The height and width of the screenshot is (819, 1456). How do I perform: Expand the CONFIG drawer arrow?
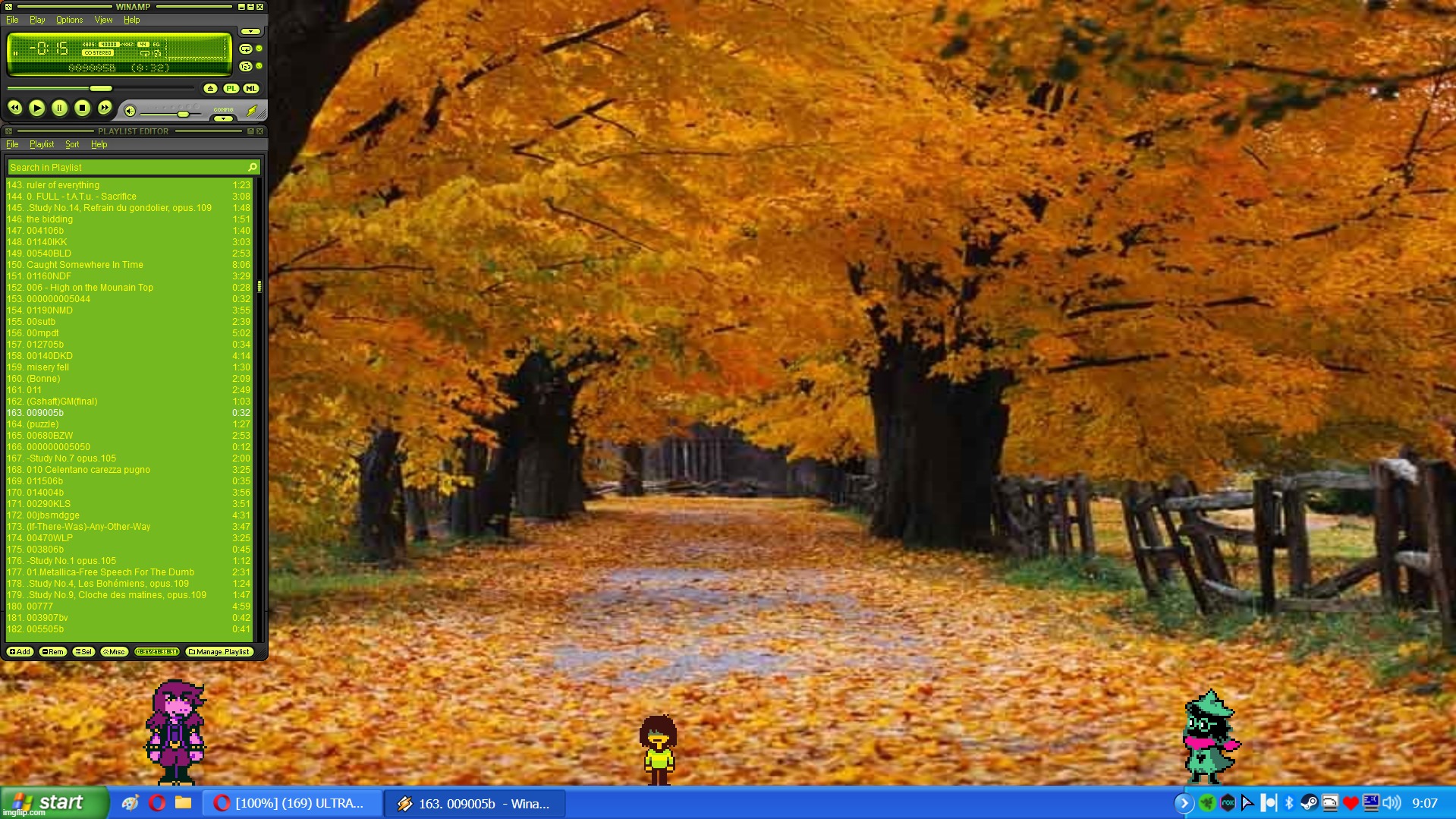pyautogui.click(x=223, y=118)
